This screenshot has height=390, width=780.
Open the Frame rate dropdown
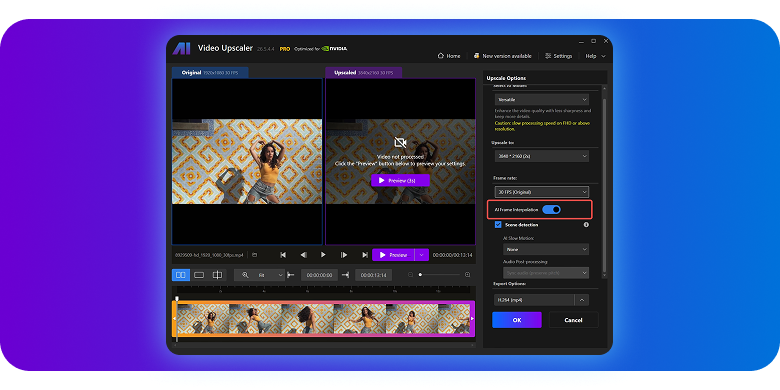pos(542,192)
